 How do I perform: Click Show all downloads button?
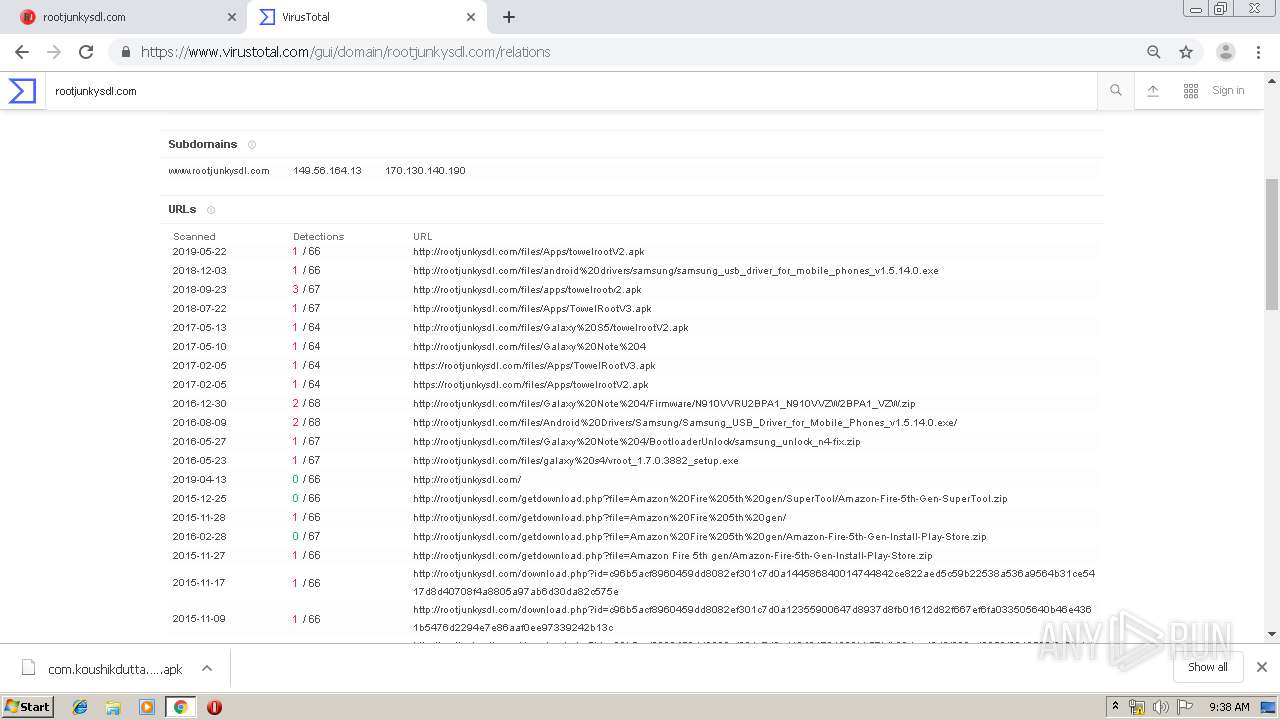tap(1208, 667)
